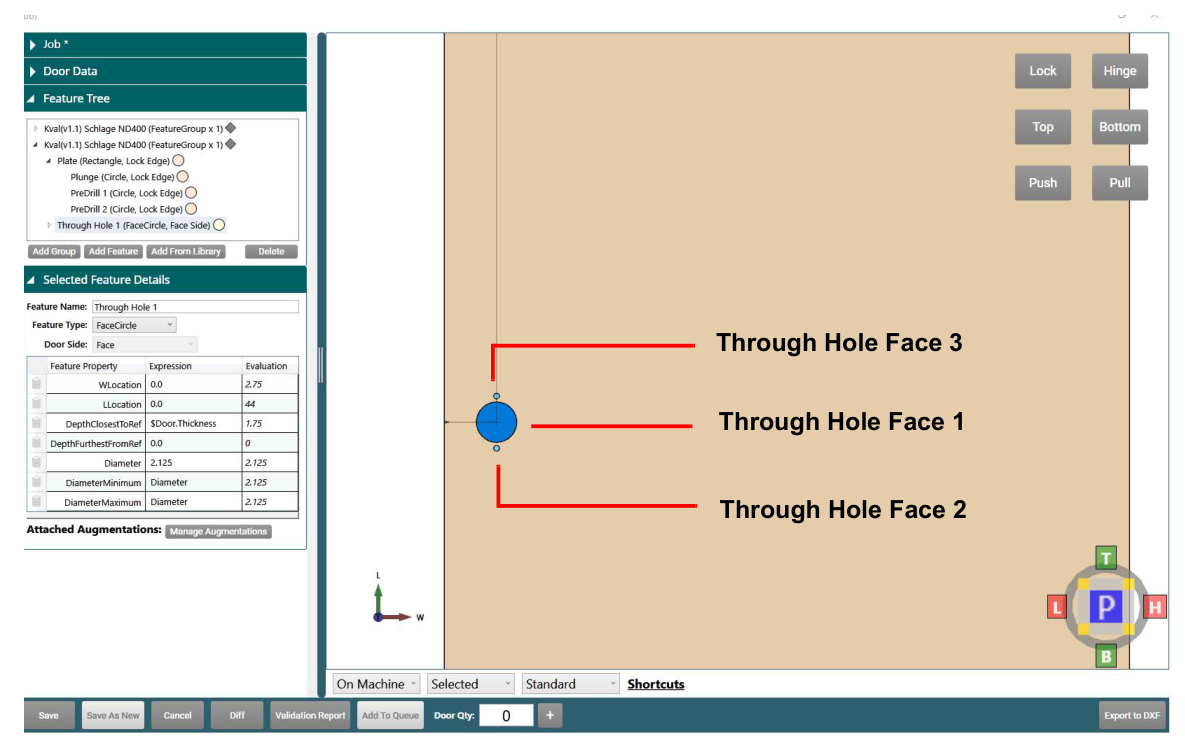Select the PreDrill 1 tree item
The image size is (1185, 750).
[126, 193]
